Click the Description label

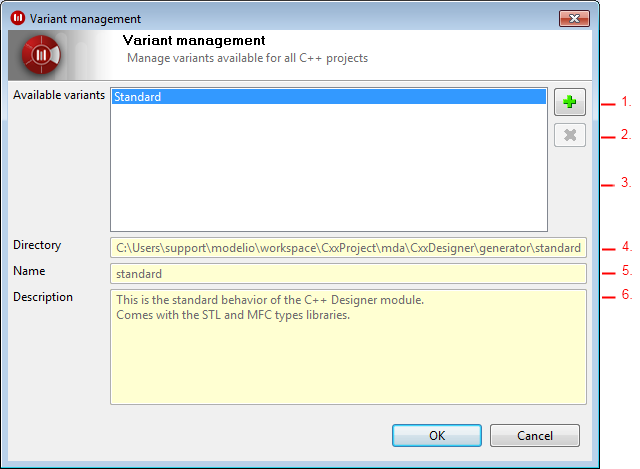[43, 297]
